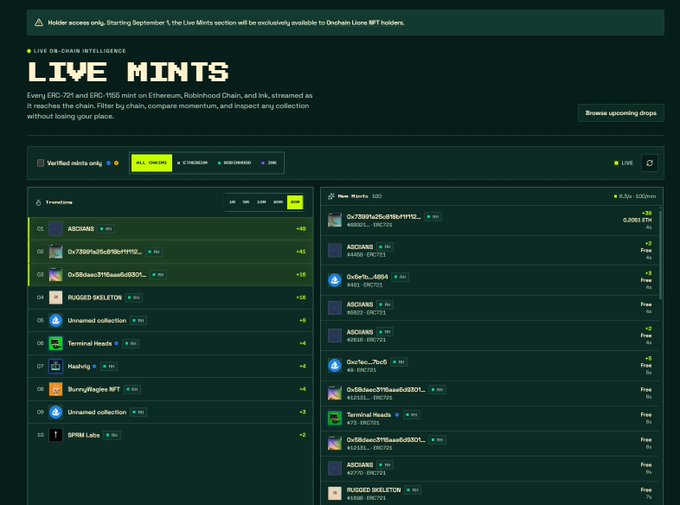Image resolution: width=680 pixels, height=505 pixels.
Task: Click the 0.2051 ETH mint price
Action: 637,220
